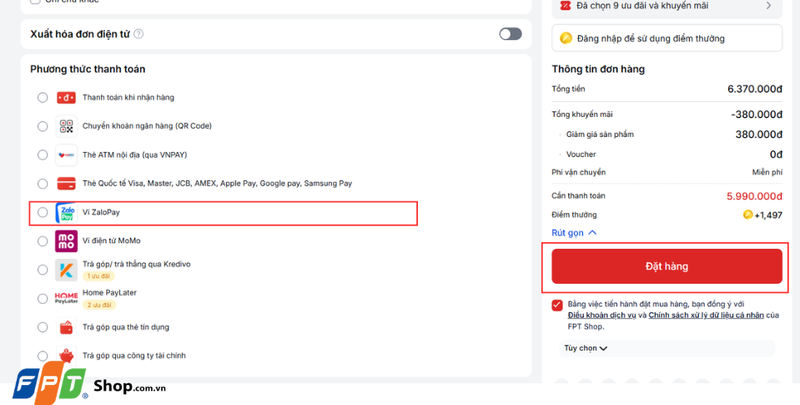Collapse order details with Rút gọn

tap(574, 233)
